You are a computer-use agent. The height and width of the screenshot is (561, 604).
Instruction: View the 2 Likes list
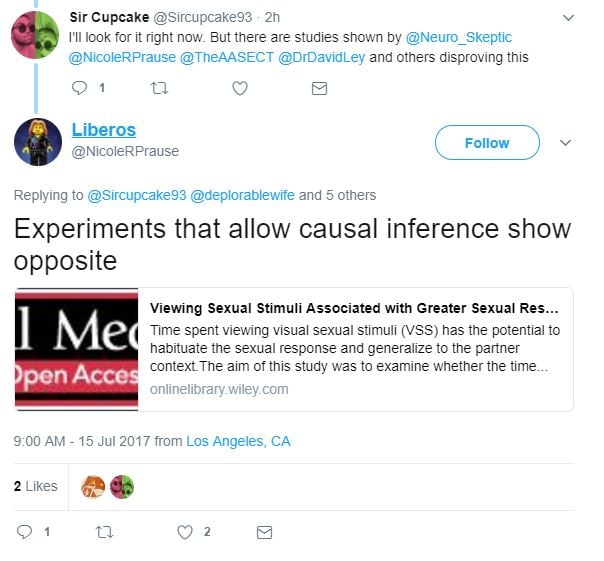pos(36,486)
